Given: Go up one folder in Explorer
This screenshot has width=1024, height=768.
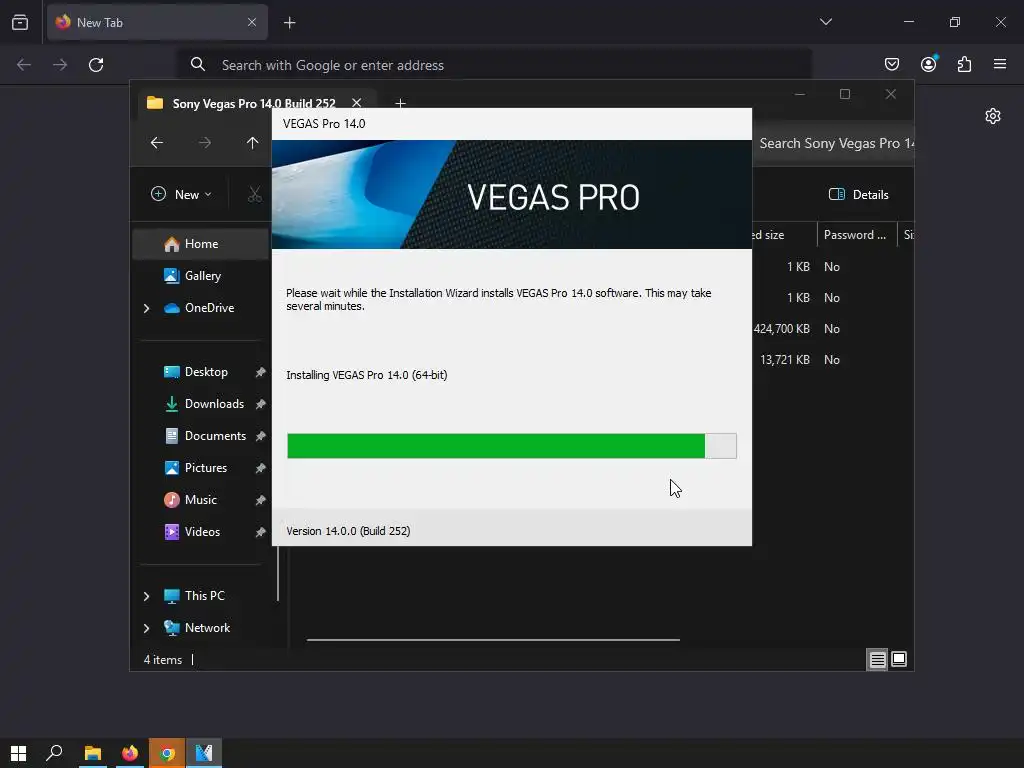Looking at the screenshot, I should coord(253,142).
